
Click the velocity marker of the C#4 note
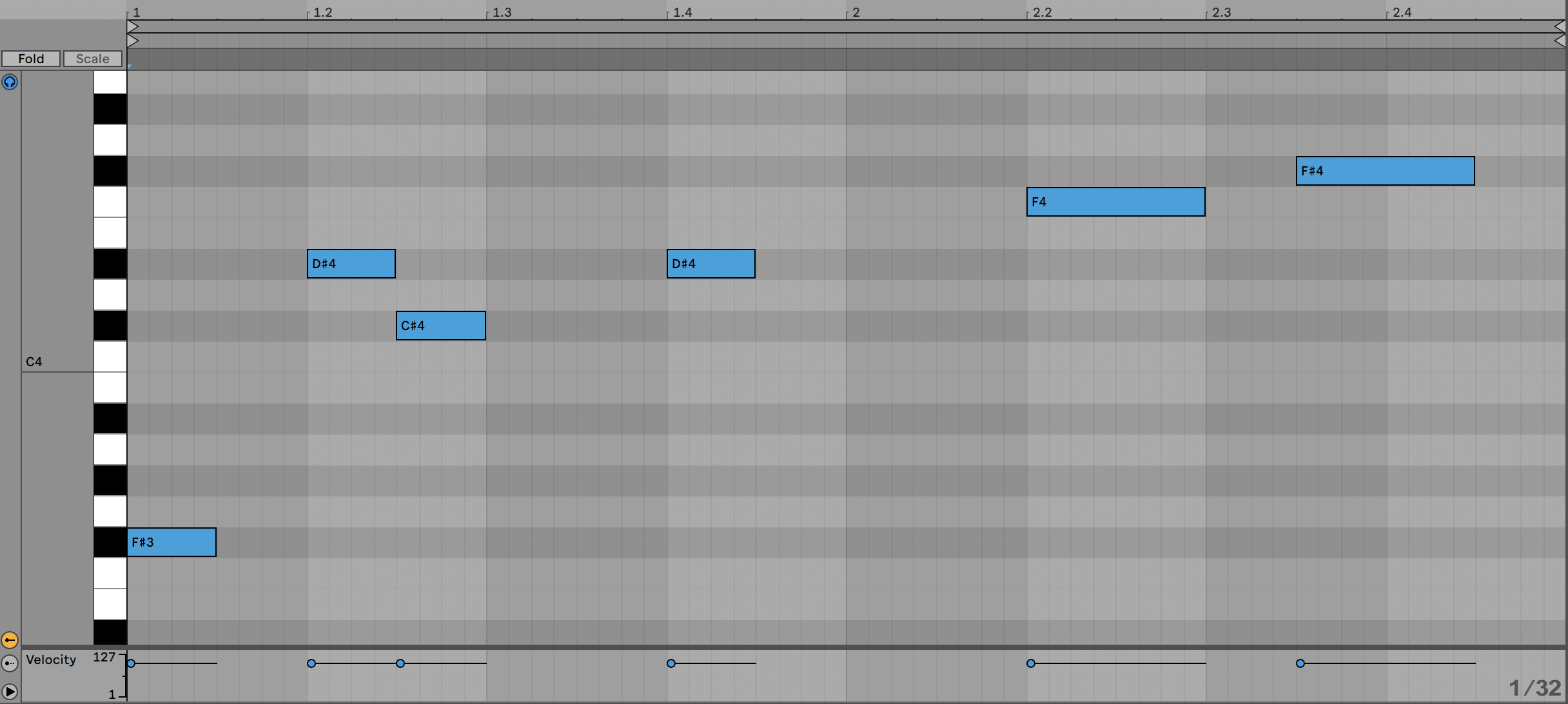[x=400, y=663]
